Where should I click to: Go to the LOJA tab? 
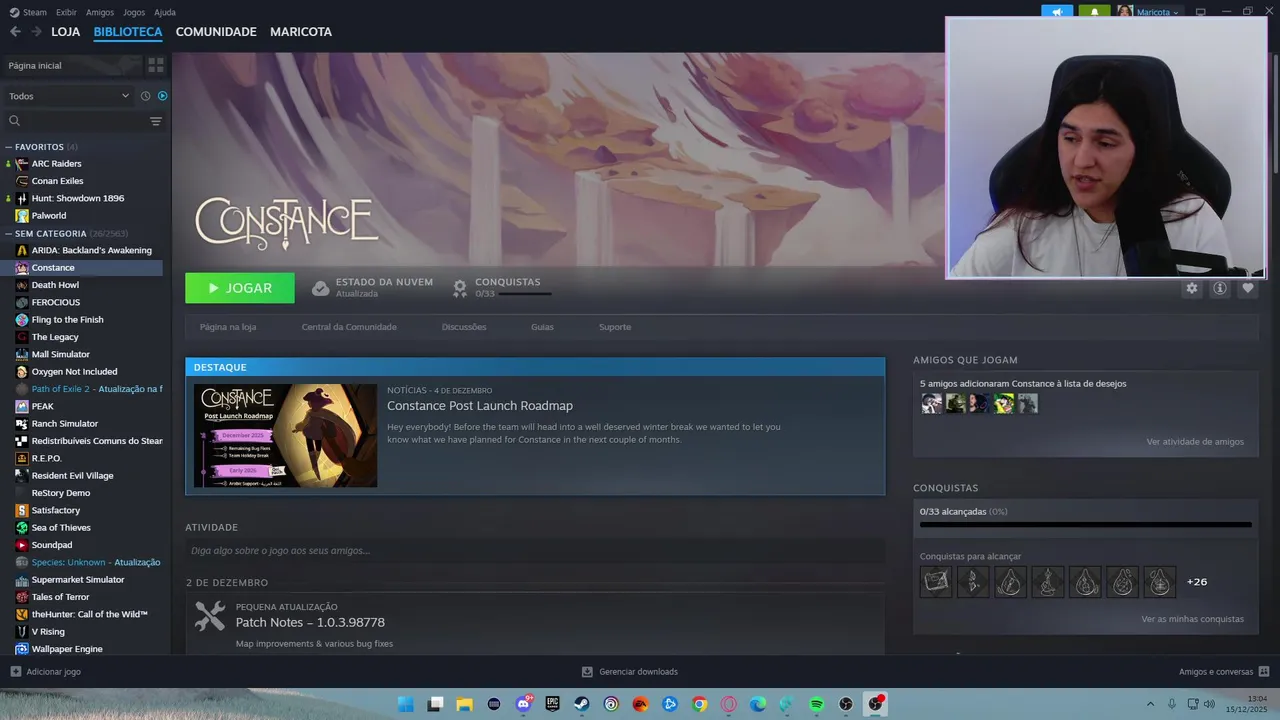(x=66, y=32)
